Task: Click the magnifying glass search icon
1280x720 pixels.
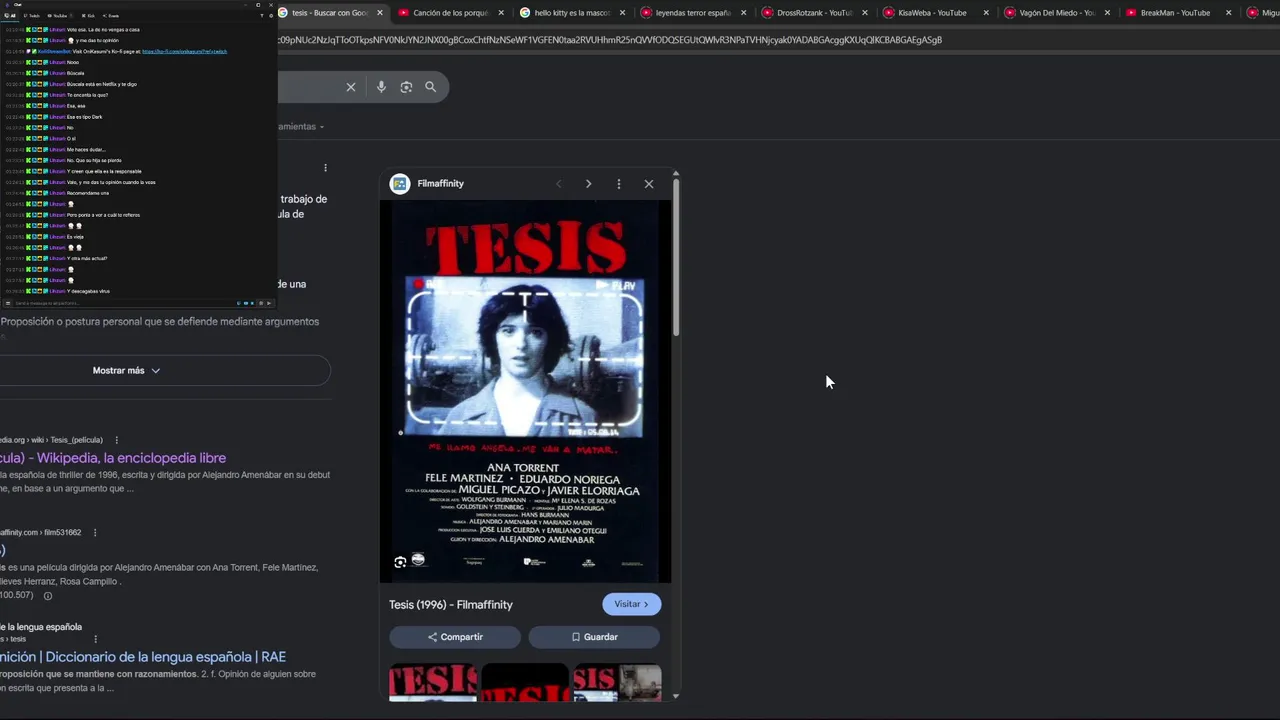Action: pyautogui.click(x=431, y=87)
